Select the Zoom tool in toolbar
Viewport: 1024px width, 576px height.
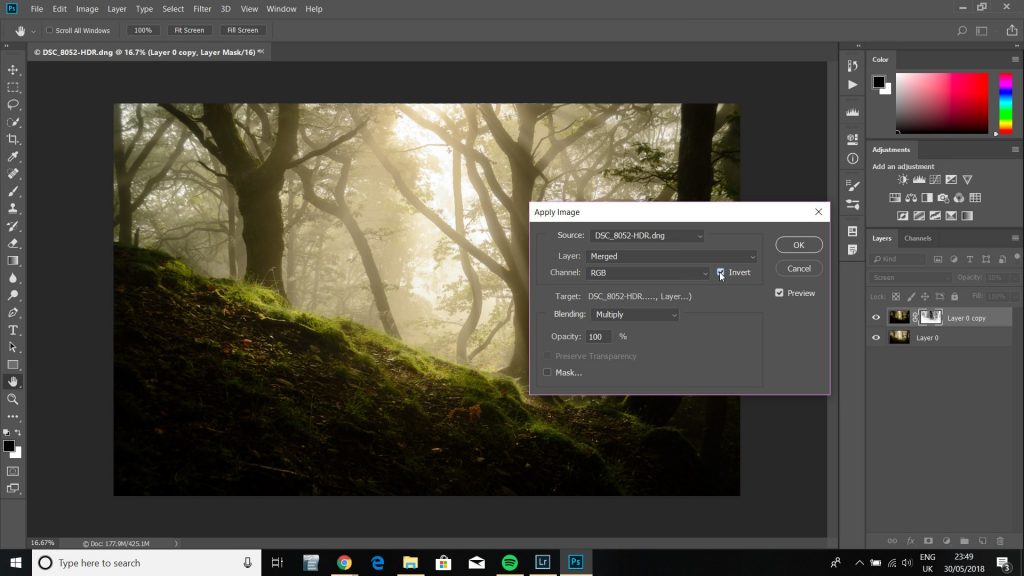click(13, 399)
